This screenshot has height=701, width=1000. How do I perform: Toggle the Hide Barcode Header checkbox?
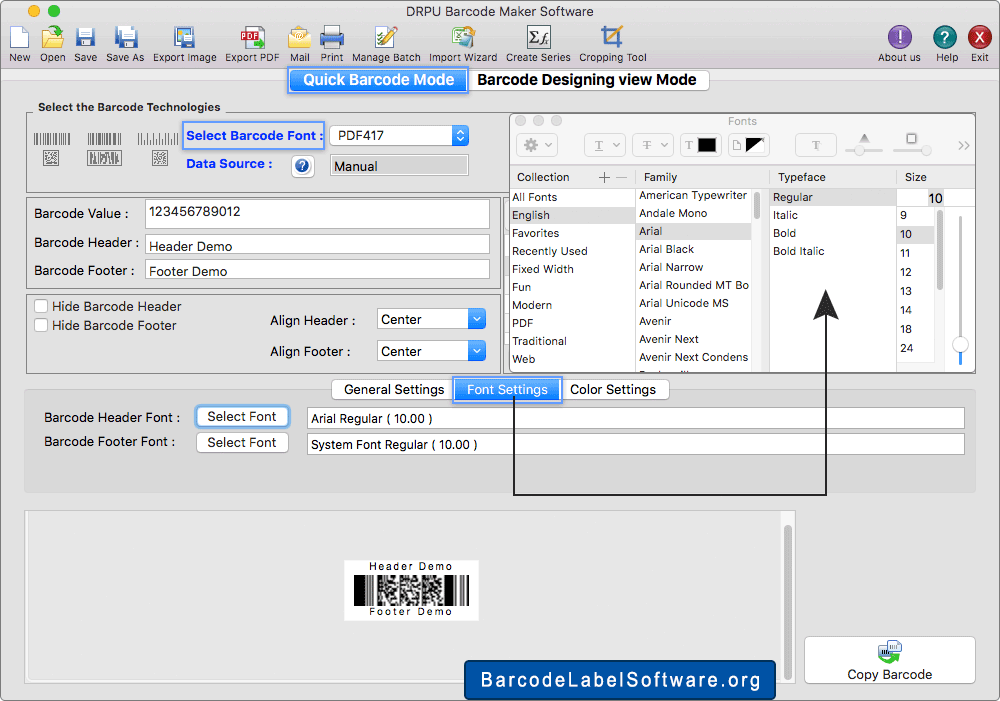[41, 306]
